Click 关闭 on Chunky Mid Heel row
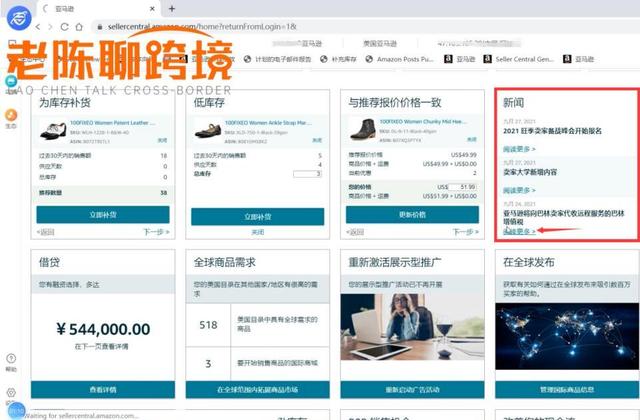This screenshot has height=420, width=640. (x=472, y=139)
